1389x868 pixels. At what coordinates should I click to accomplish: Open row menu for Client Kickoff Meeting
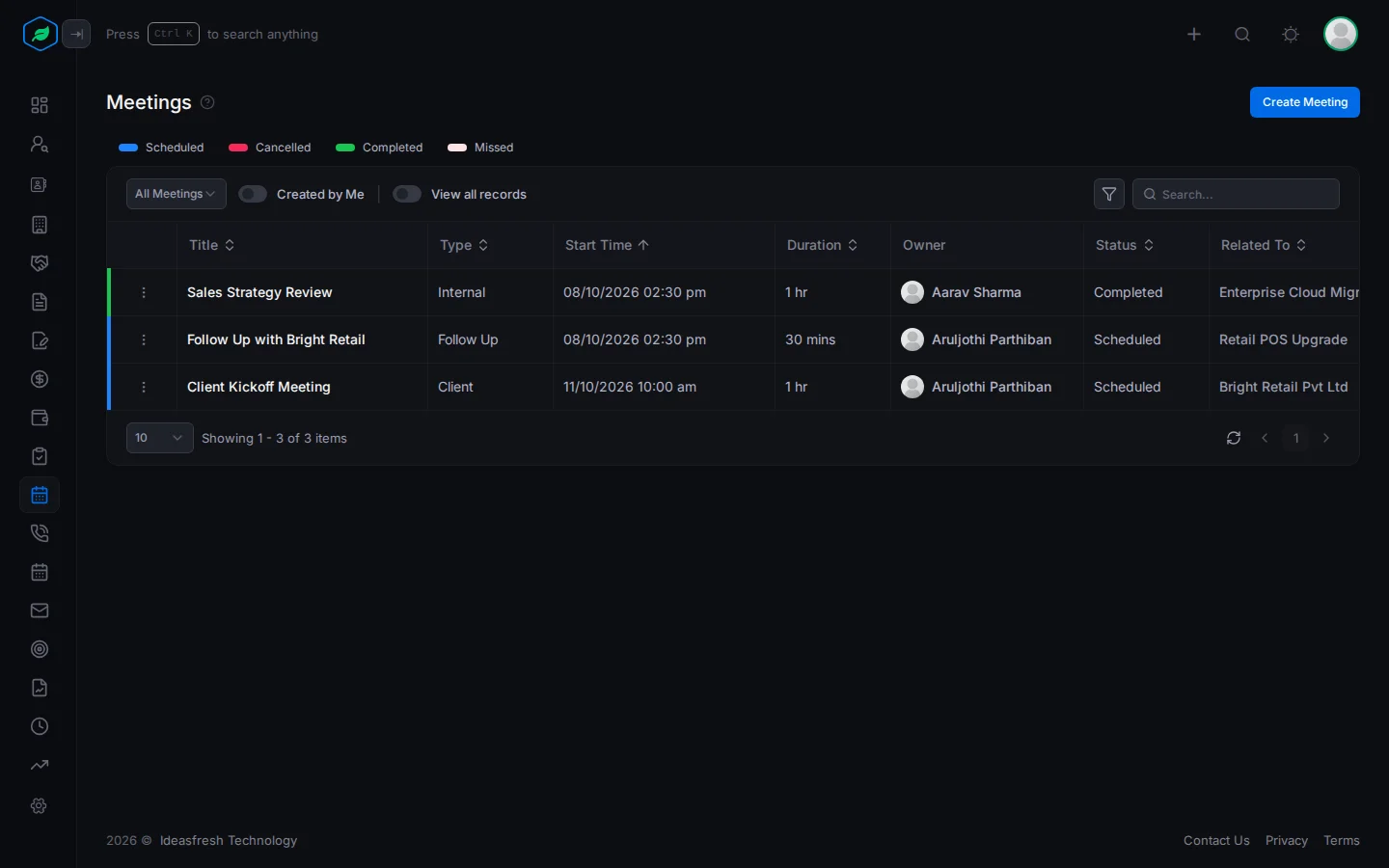pos(144,387)
